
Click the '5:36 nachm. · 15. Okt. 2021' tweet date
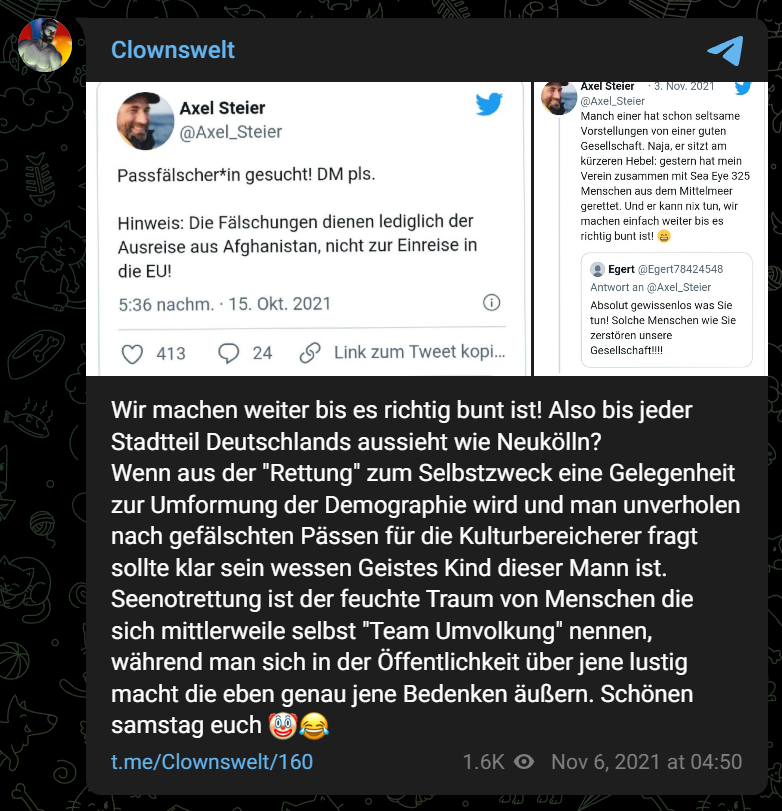tap(224, 304)
